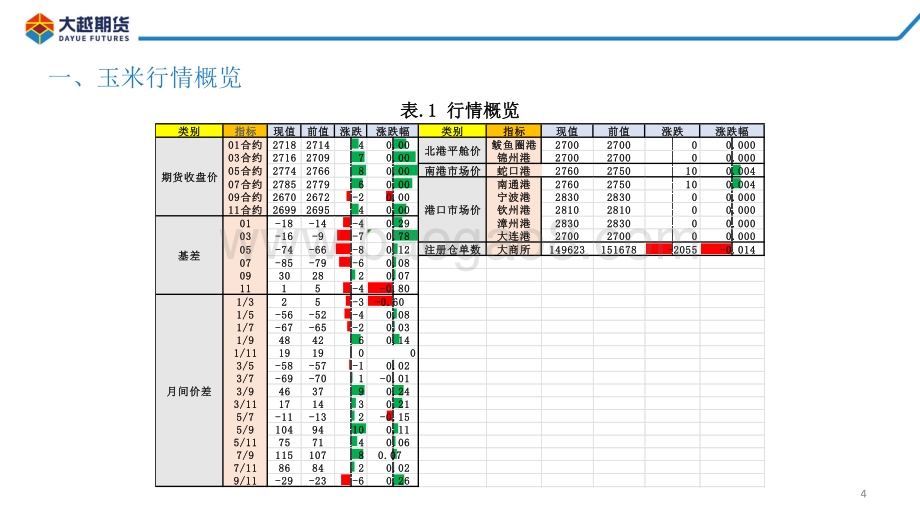Click the '漳州港' port cell
Screen dimensions: 920x518
coord(514,224)
